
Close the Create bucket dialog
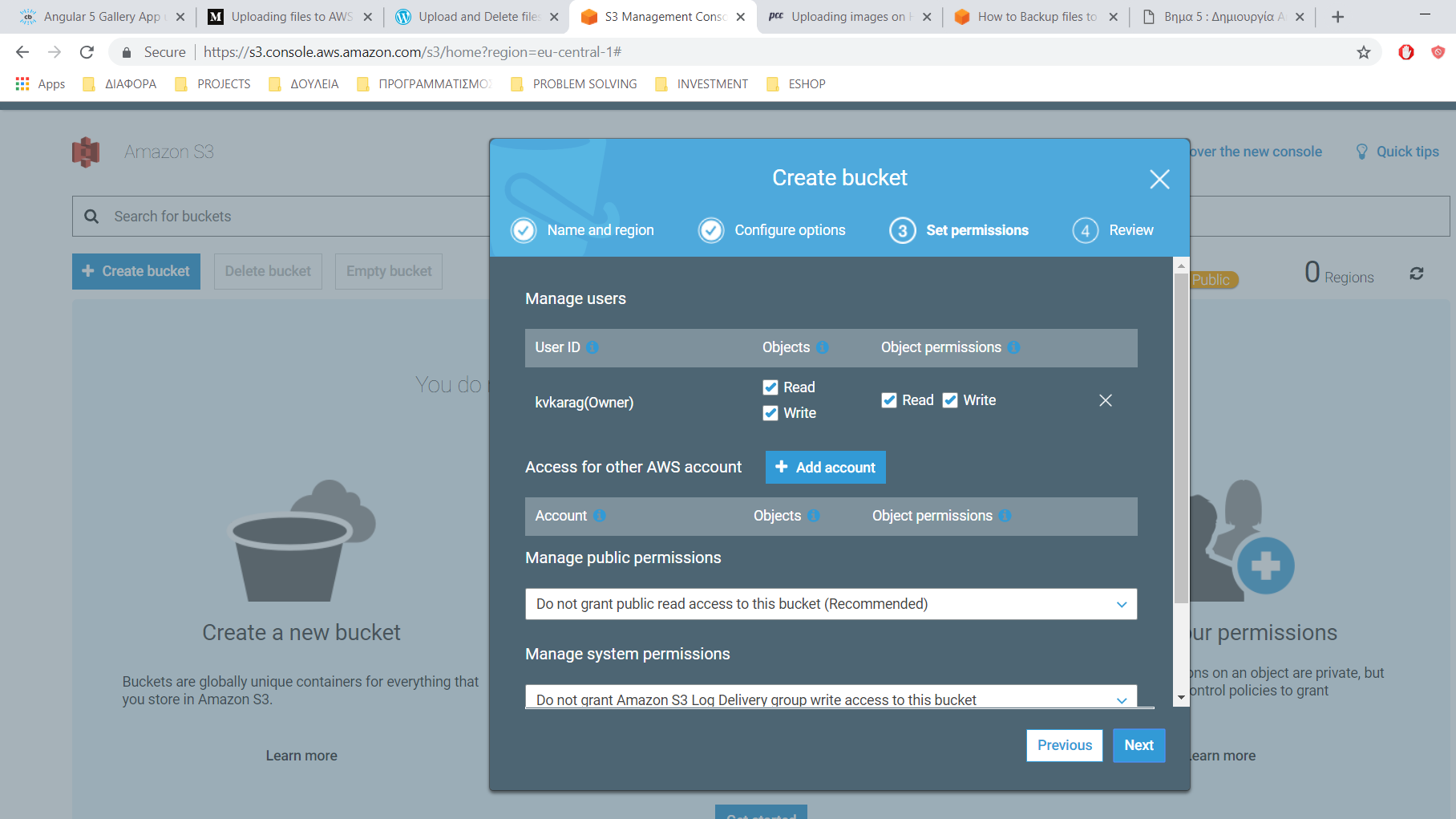coord(1159,179)
